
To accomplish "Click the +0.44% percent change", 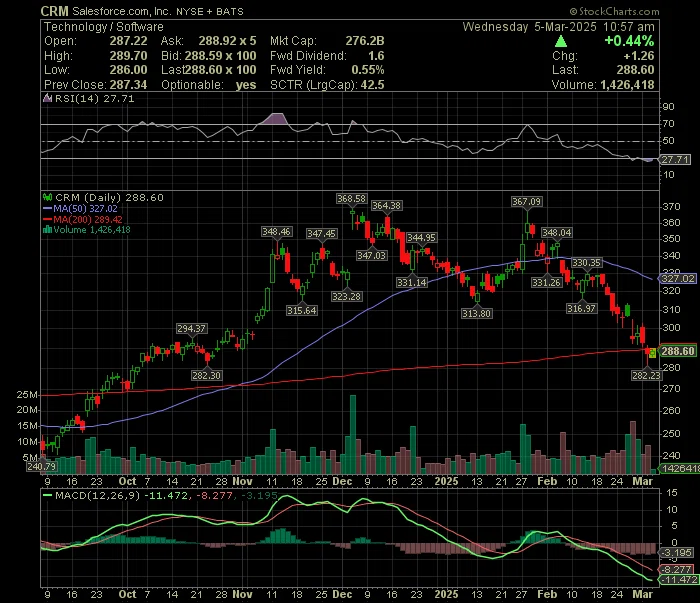I will (x=629, y=41).
